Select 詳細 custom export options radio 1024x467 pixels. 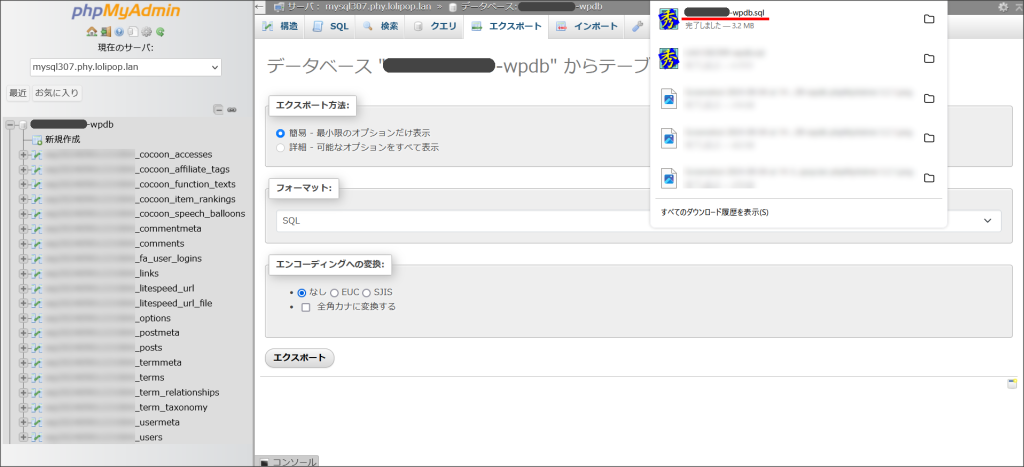[281, 148]
